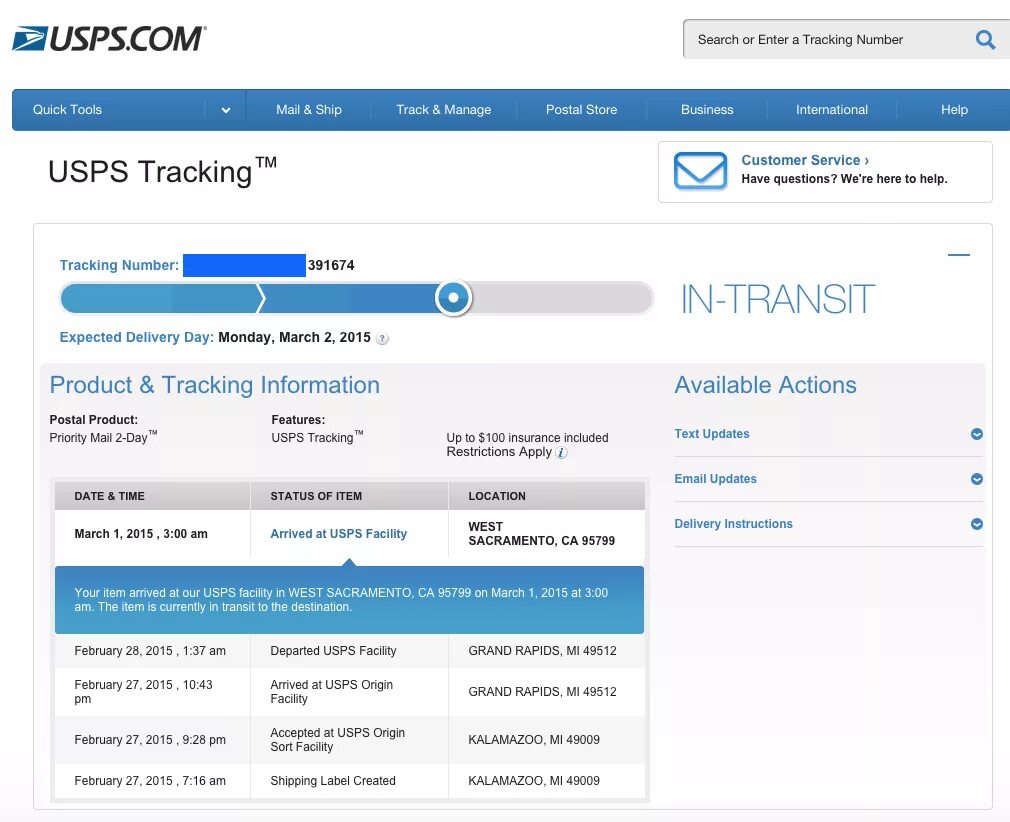Viewport: 1010px width, 822px height.
Task: Click the progress bar circle marker
Action: [x=453, y=298]
